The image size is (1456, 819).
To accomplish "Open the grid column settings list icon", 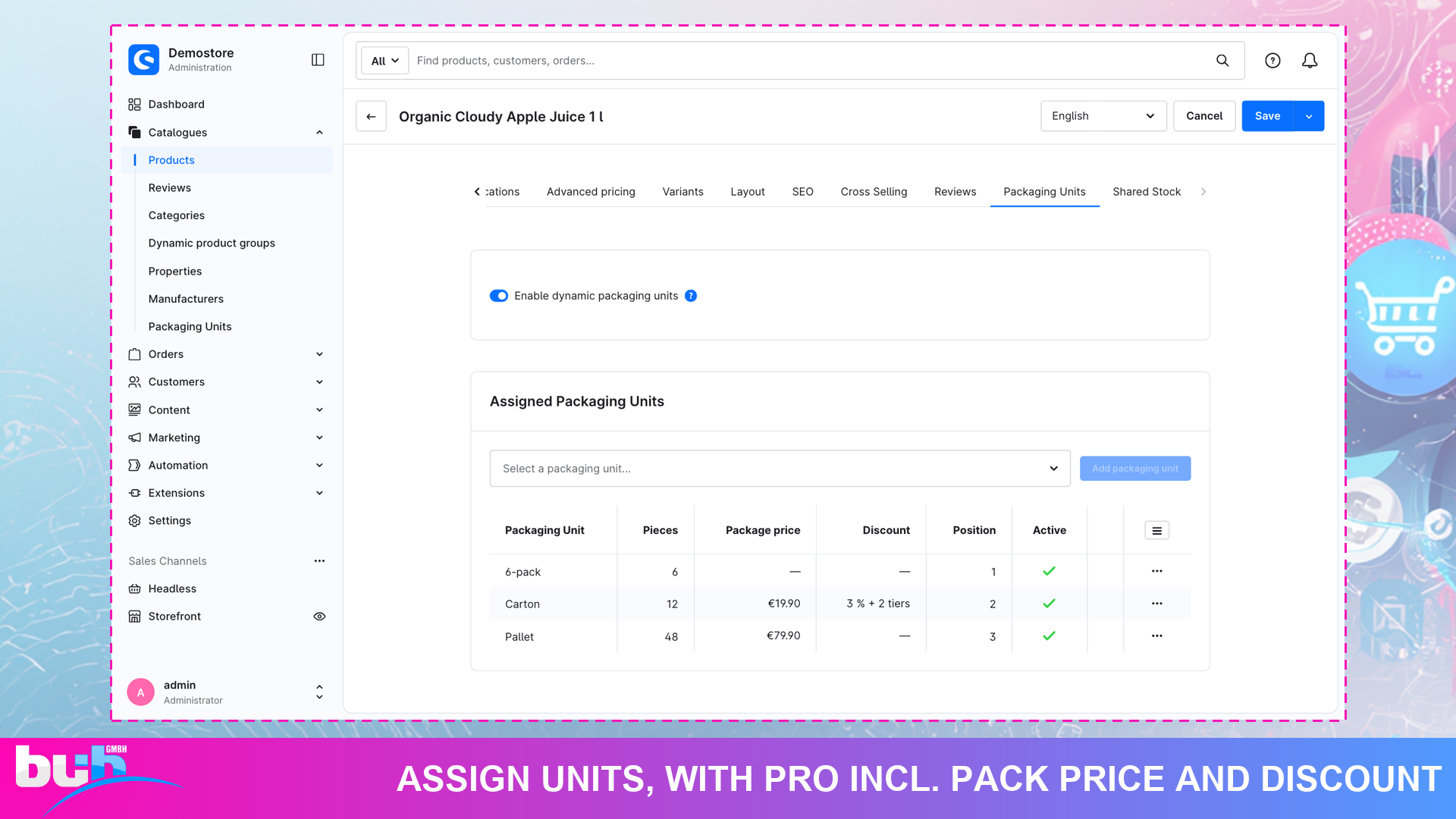I will click(x=1156, y=531).
